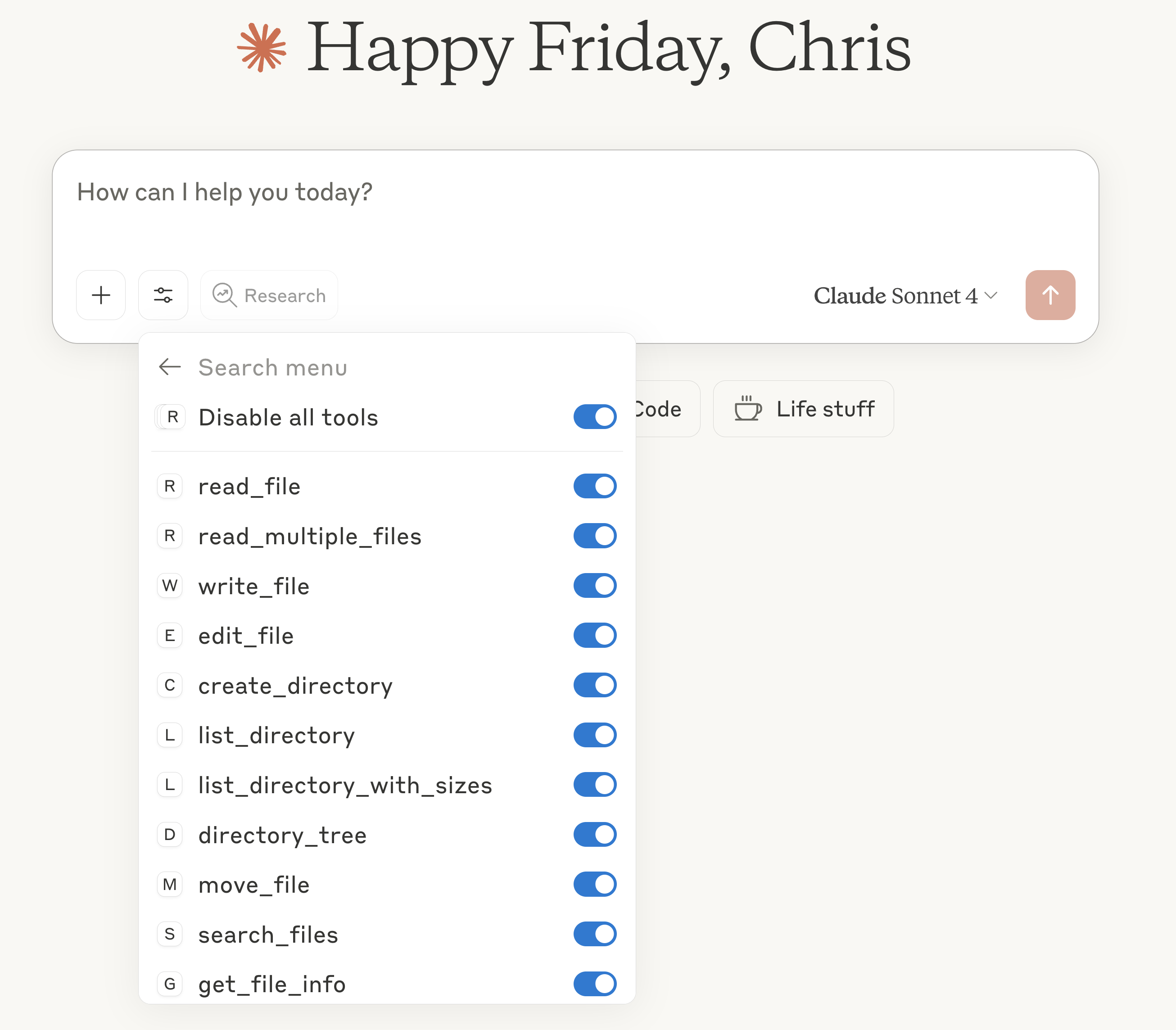Send message with the up-arrow button

(1050, 295)
